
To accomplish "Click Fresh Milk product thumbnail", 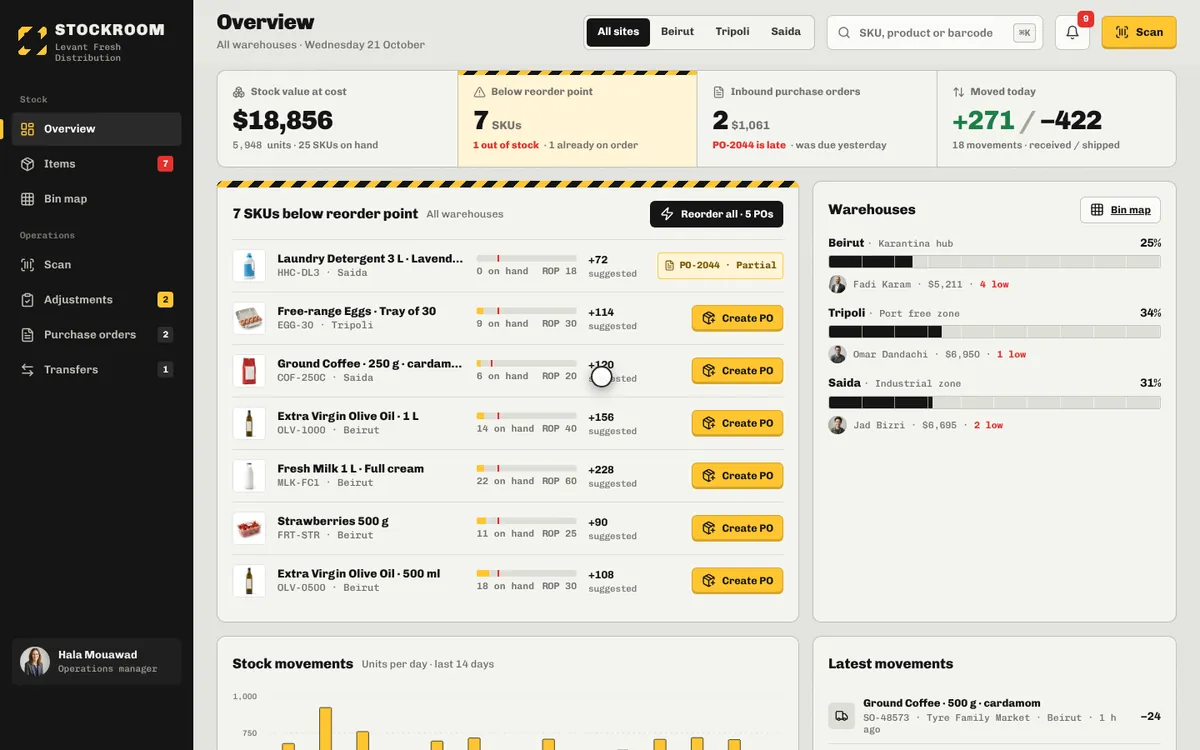I will tap(249, 475).
